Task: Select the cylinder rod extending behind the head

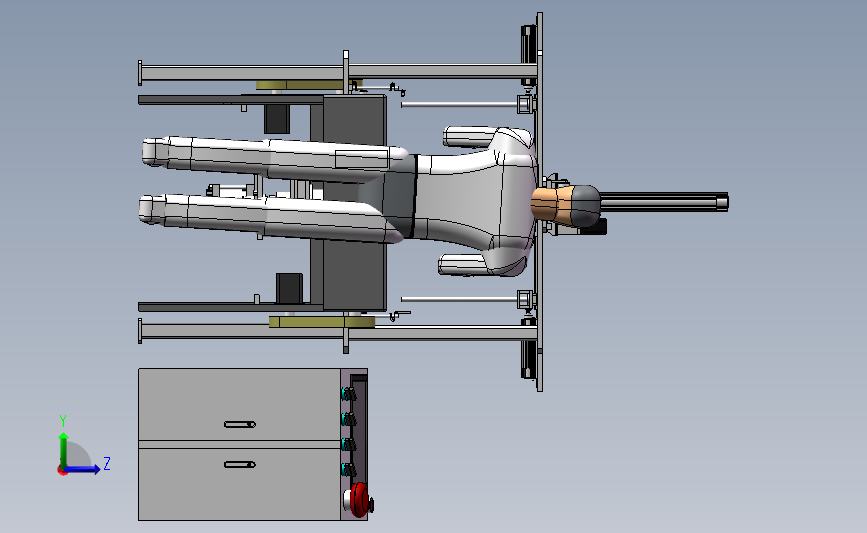Action: (664, 202)
